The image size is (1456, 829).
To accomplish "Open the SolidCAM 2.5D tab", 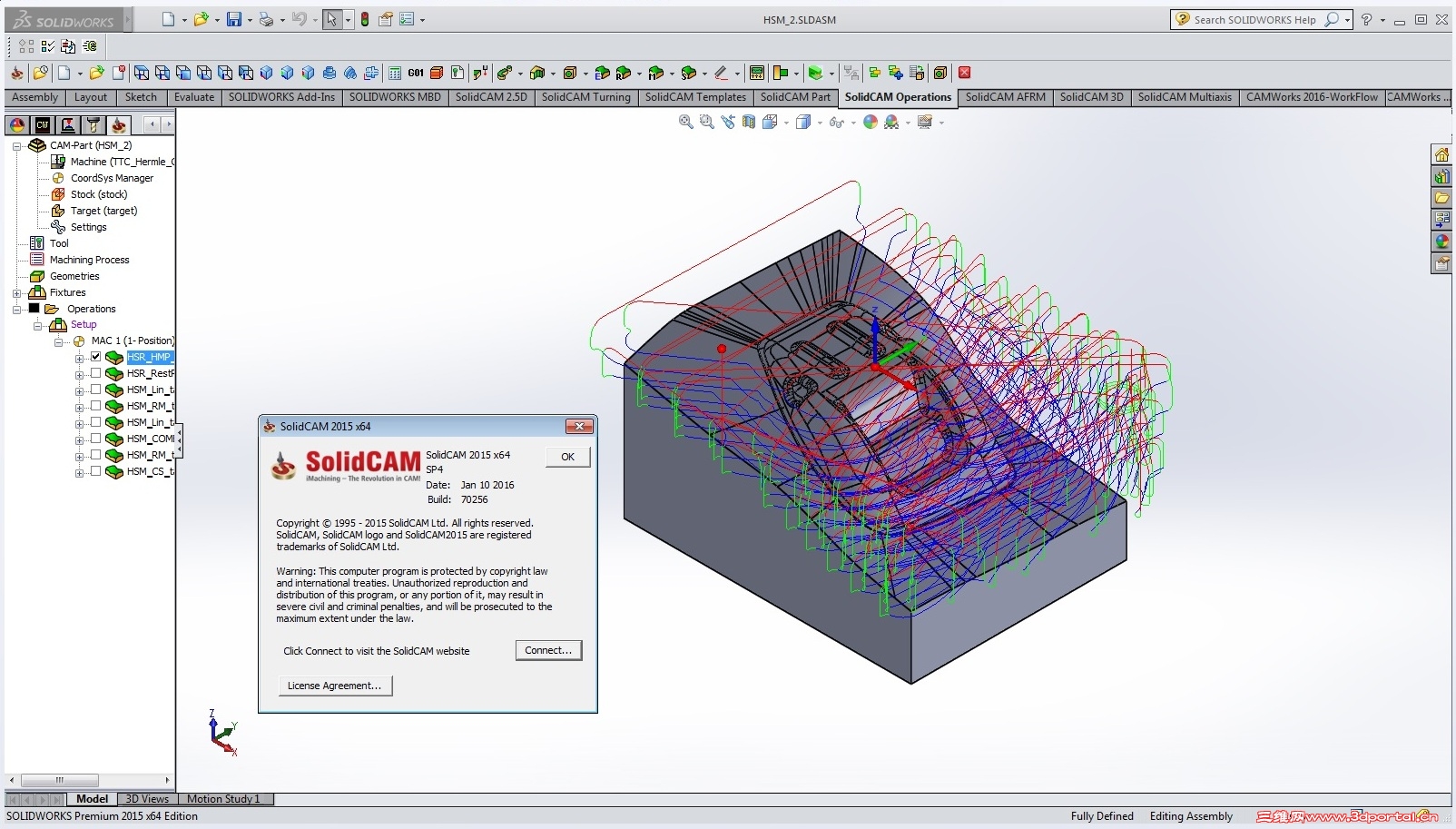I will point(491,97).
